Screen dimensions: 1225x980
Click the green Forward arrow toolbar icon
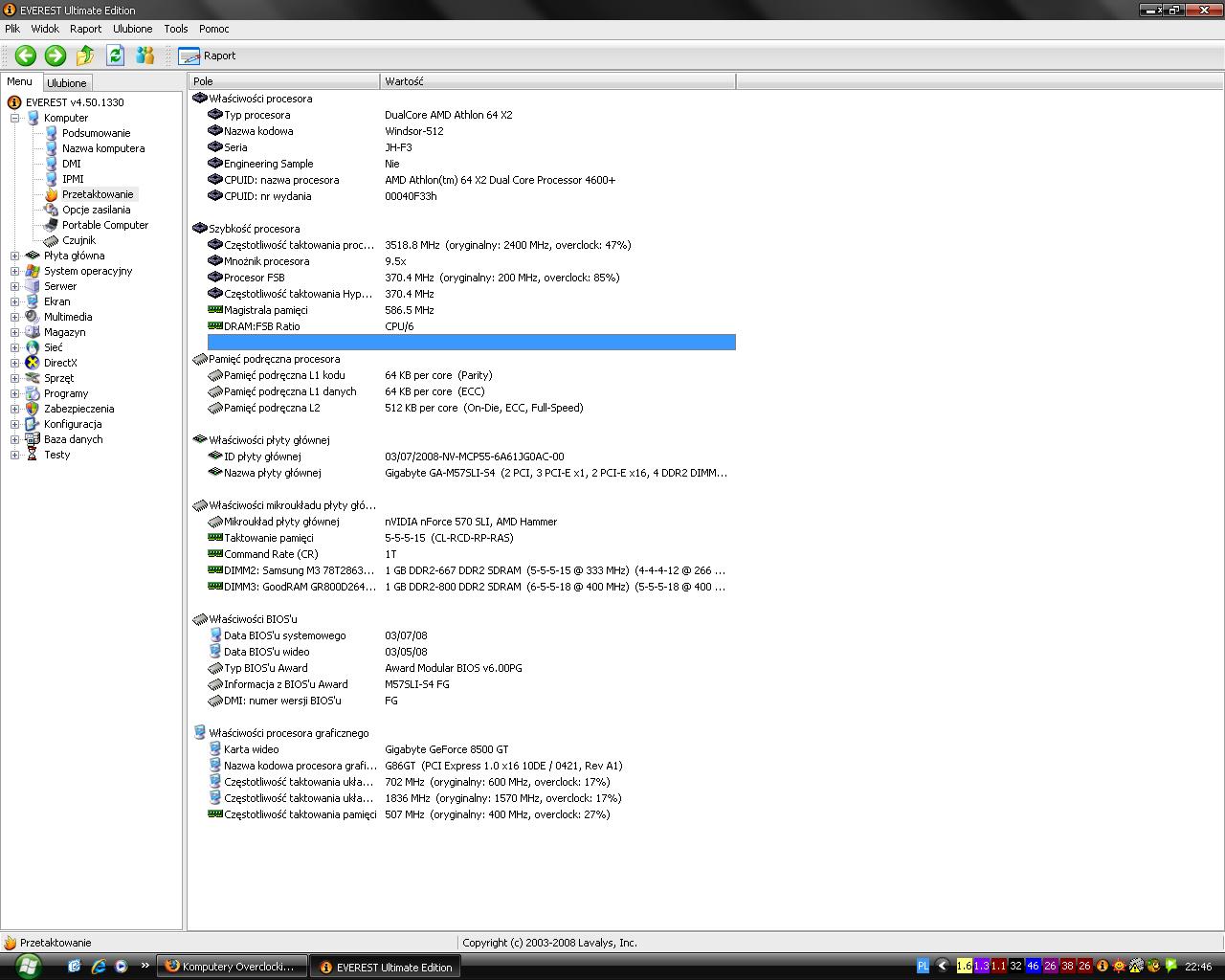pos(56,56)
